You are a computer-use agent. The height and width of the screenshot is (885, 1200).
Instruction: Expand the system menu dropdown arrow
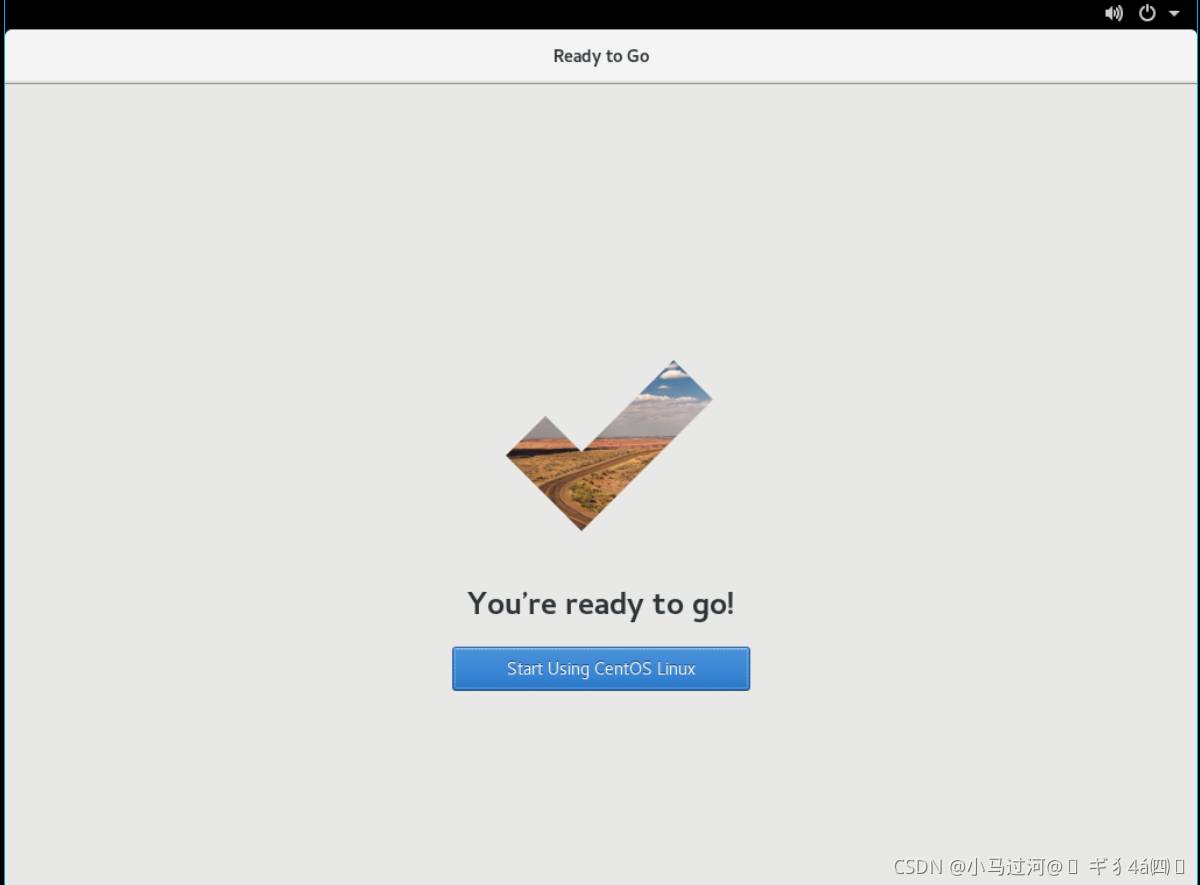tap(1174, 14)
